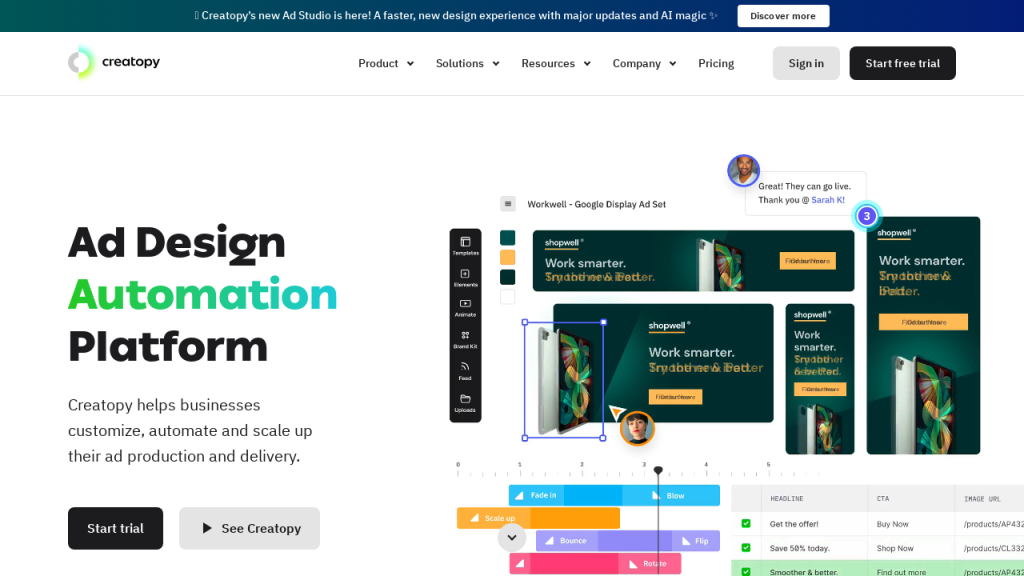Click the Buy Now cell
The image size is (1024, 576).
click(893, 524)
